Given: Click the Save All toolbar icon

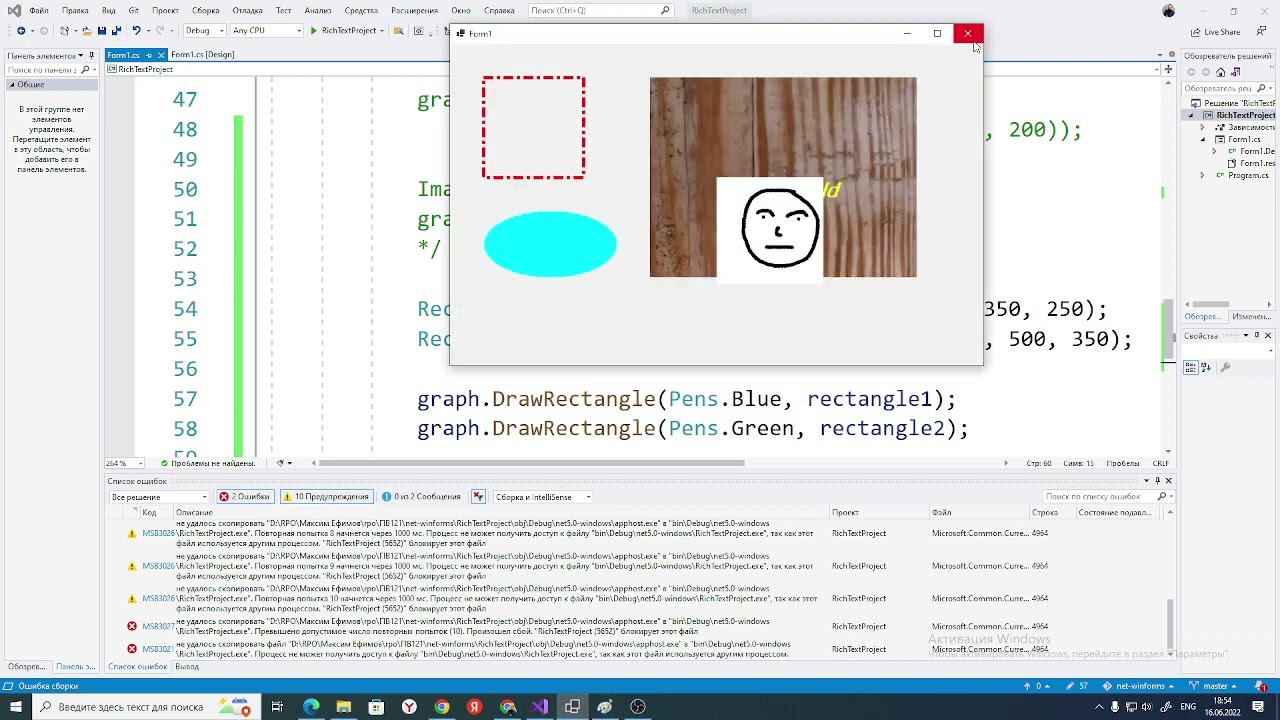Looking at the screenshot, I should pos(115,31).
